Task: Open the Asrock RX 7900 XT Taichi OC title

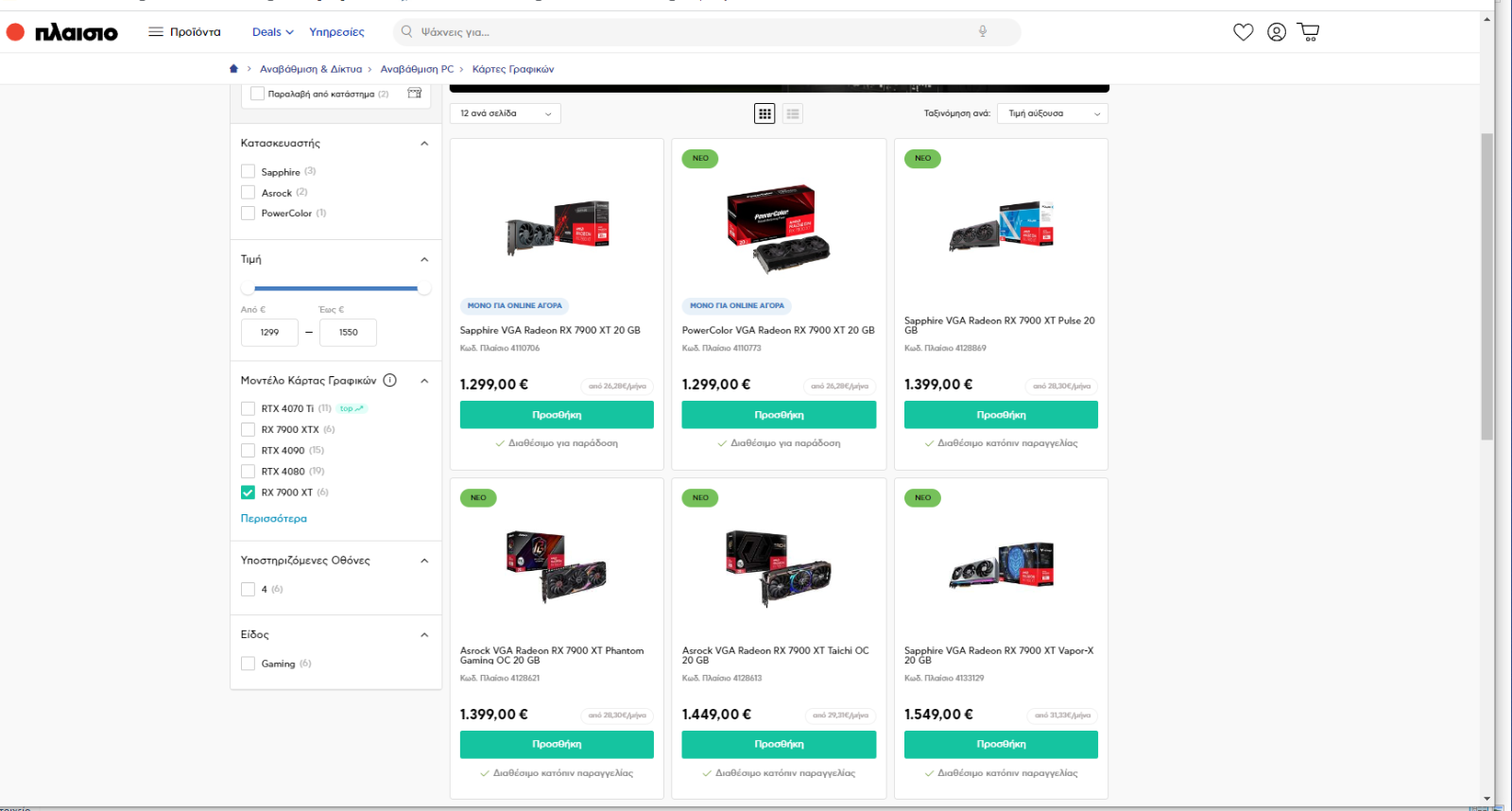Action: (x=776, y=655)
